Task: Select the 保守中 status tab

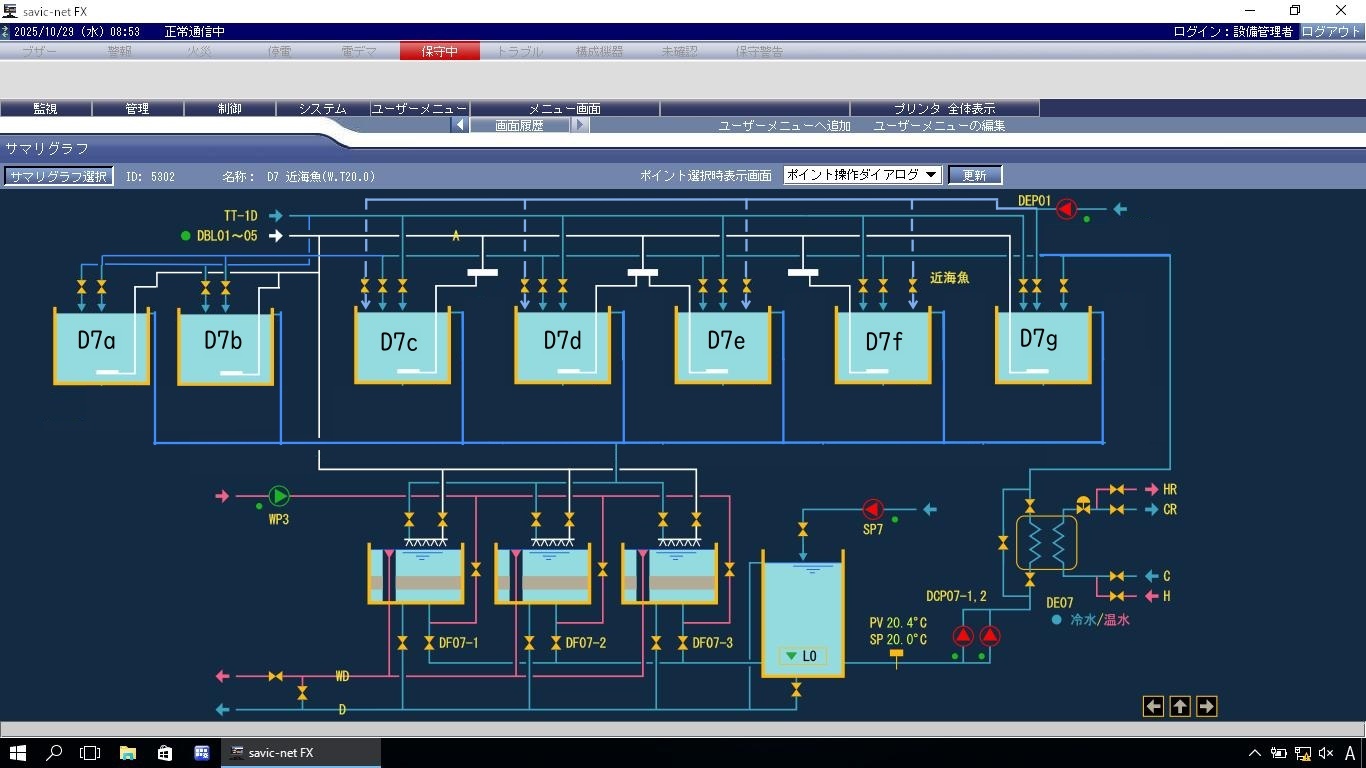Action: [x=439, y=51]
